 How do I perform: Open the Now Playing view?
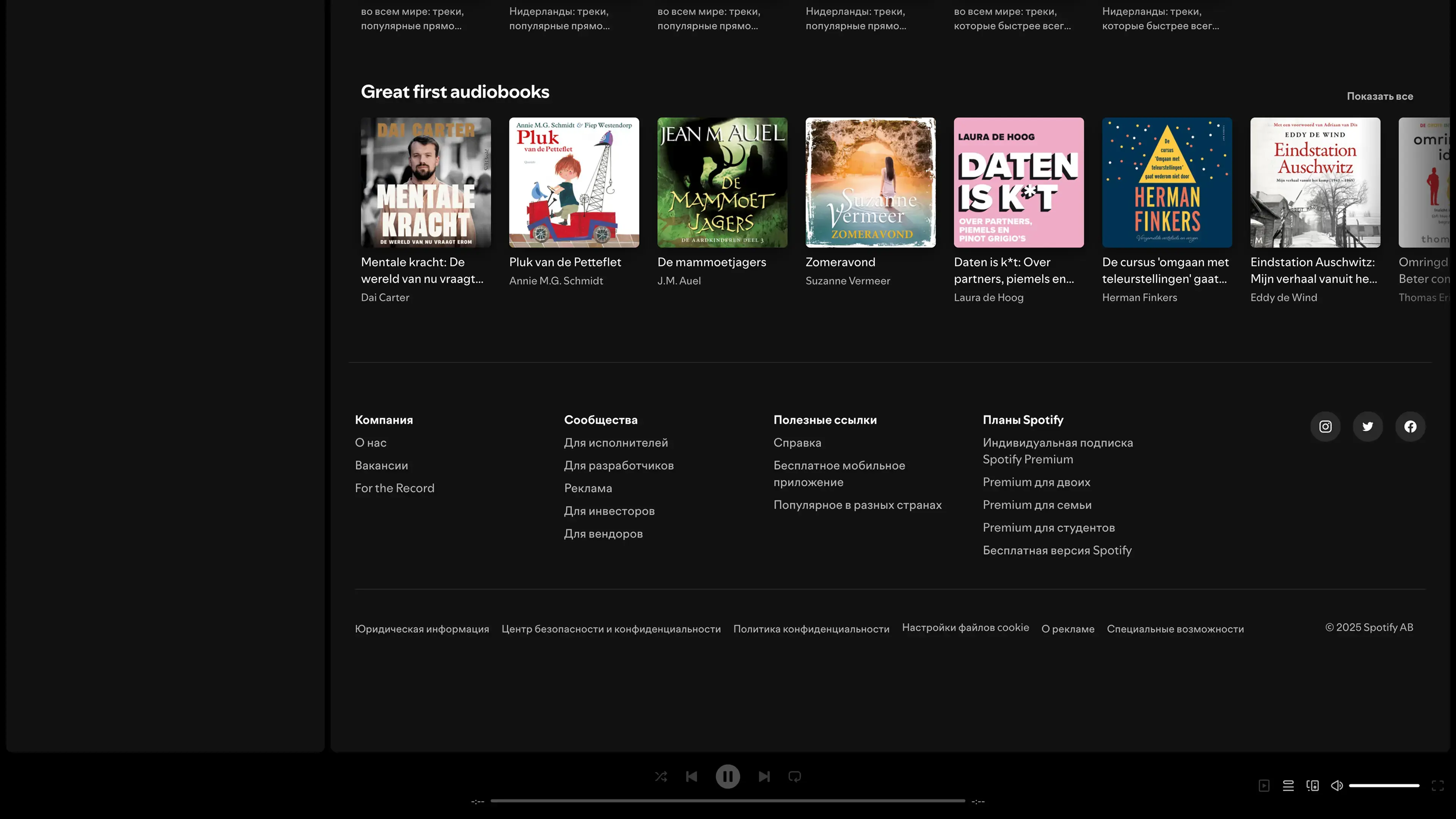[1265, 786]
